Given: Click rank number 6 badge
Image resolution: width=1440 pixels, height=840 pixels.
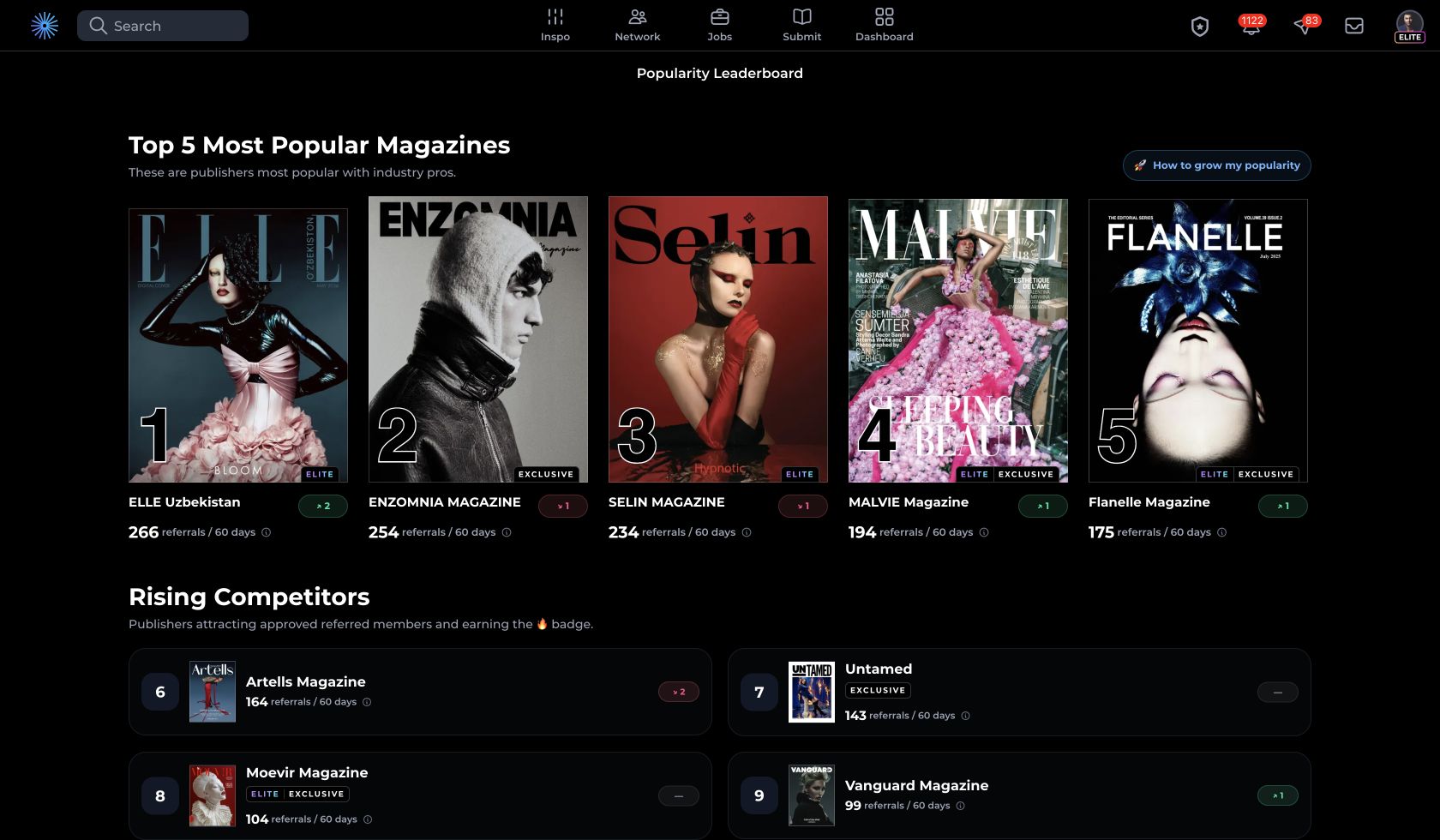Looking at the screenshot, I should pos(160,692).
